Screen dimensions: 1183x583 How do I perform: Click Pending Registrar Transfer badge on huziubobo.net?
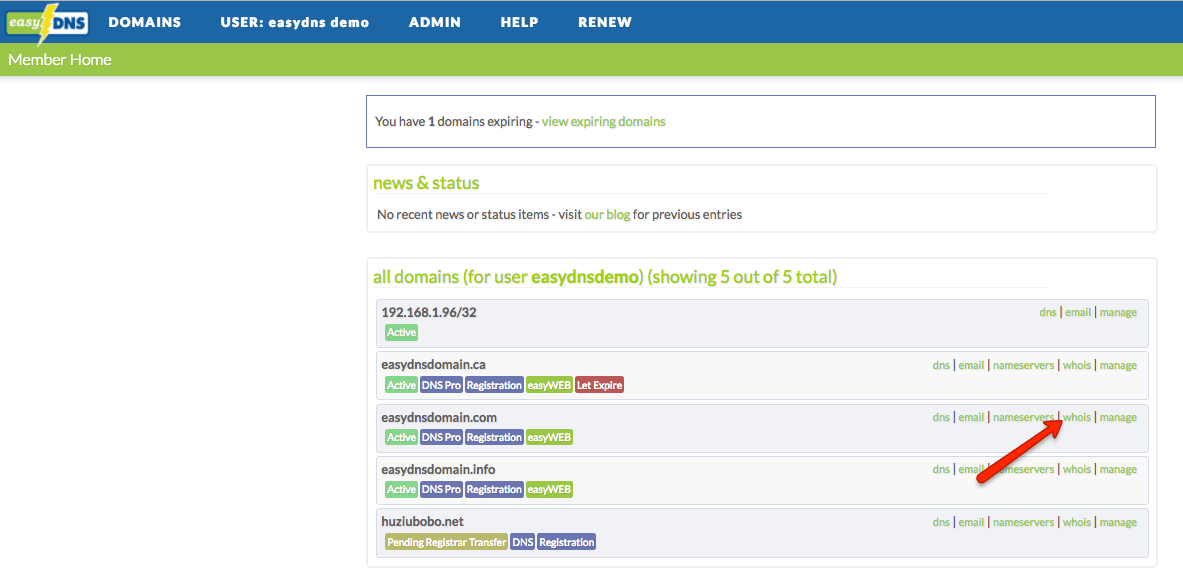pyautogui.click(x=446, y=541)
